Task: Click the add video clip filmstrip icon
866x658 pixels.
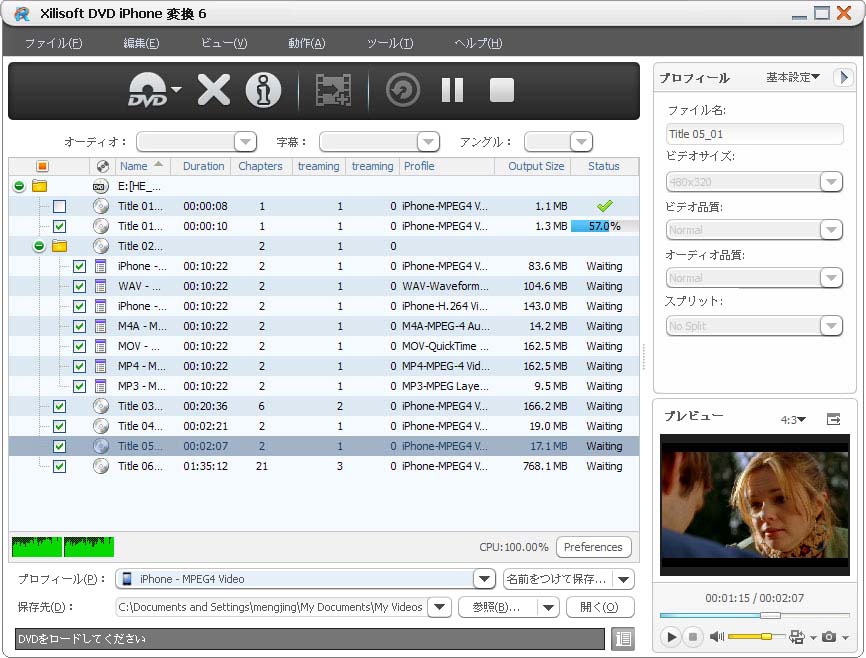Action: pos(333,91)
